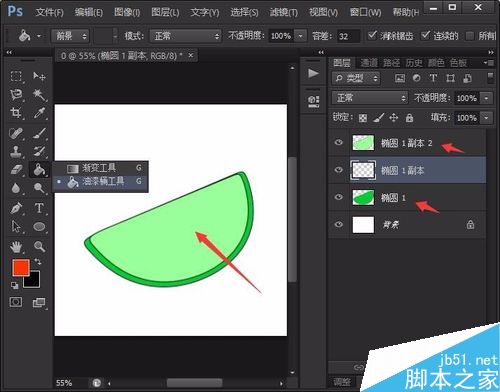Select the Zoom tool
This screenshot has width=500, height=392.
[x=39, y=247]
